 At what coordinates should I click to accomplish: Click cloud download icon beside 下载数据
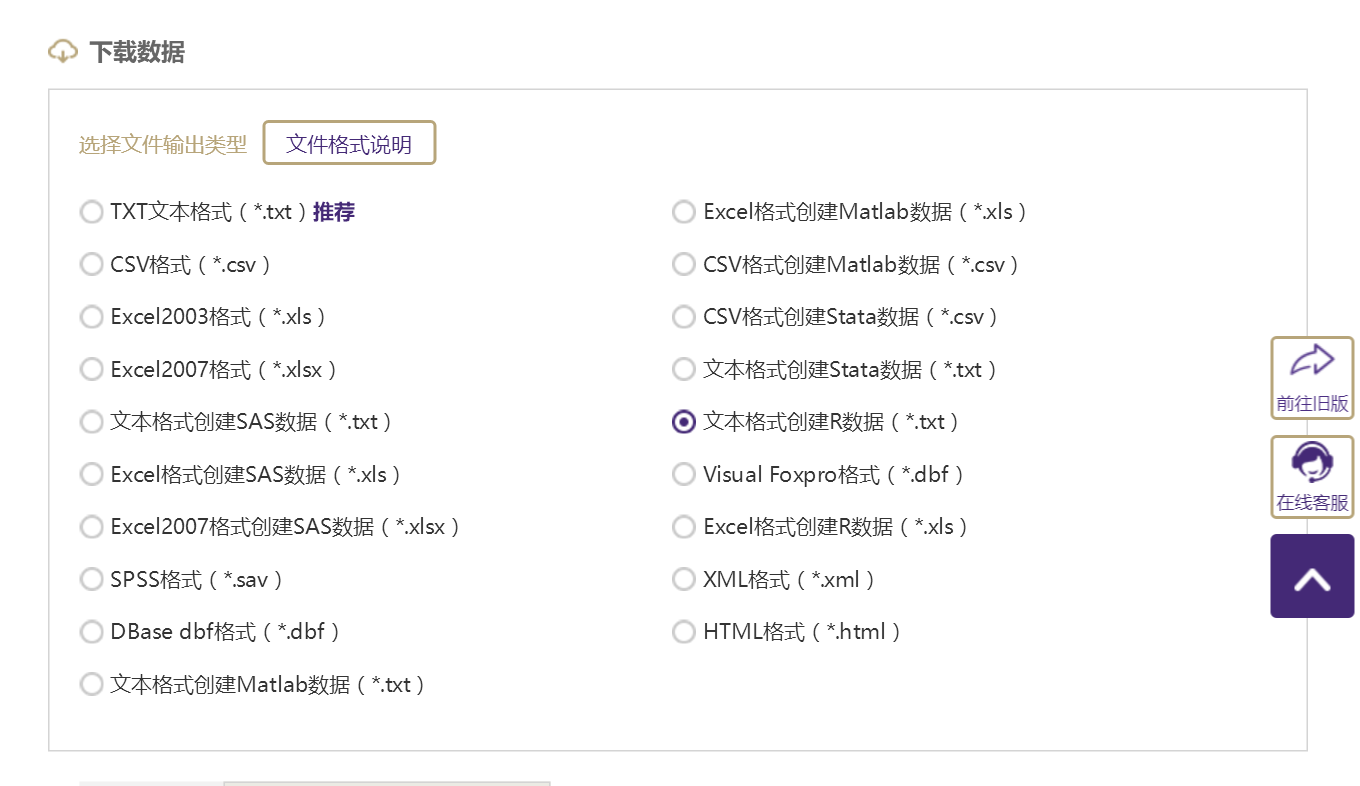tap(63, 51)
